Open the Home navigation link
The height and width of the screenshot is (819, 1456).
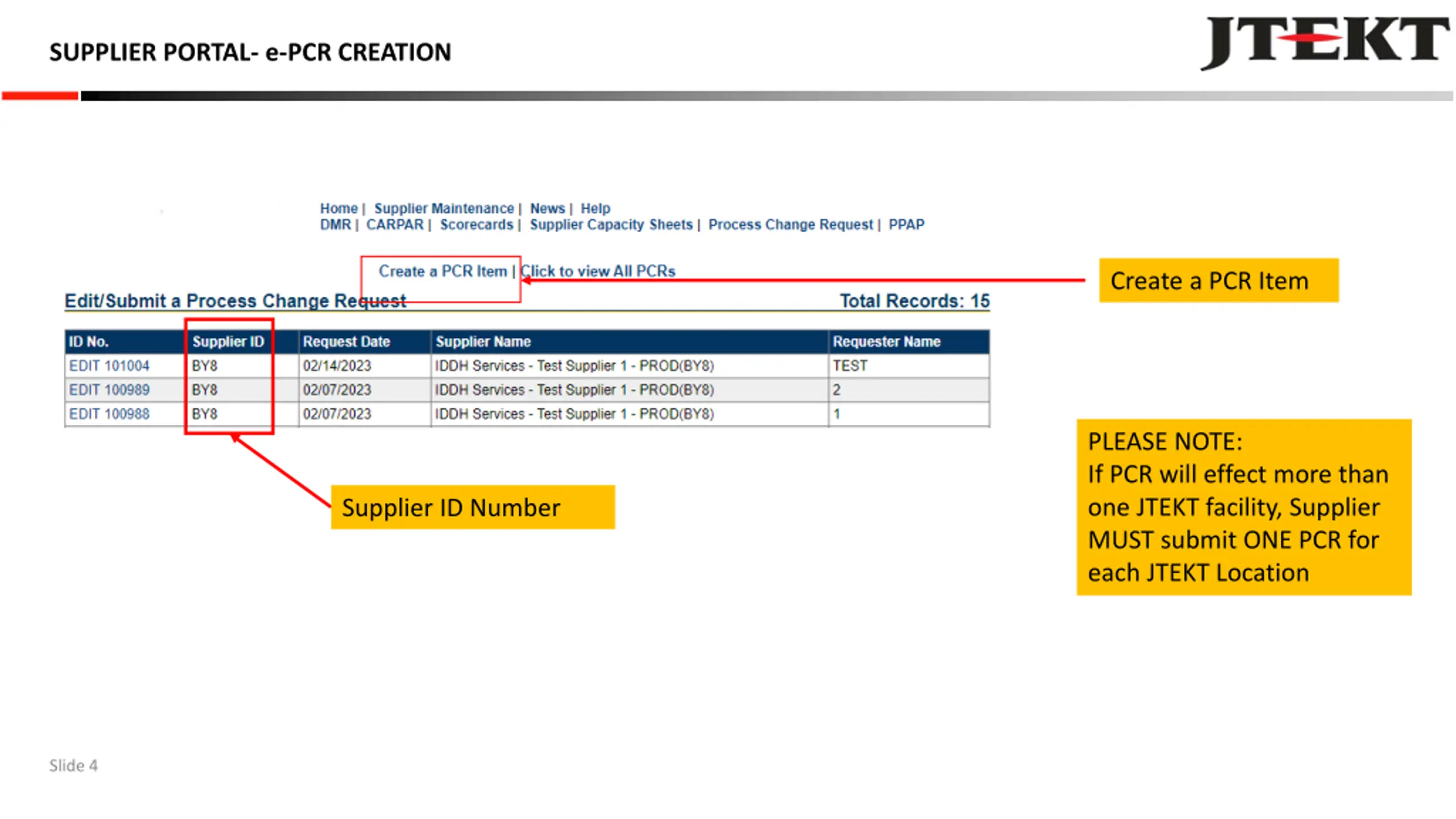pos(338,208)
